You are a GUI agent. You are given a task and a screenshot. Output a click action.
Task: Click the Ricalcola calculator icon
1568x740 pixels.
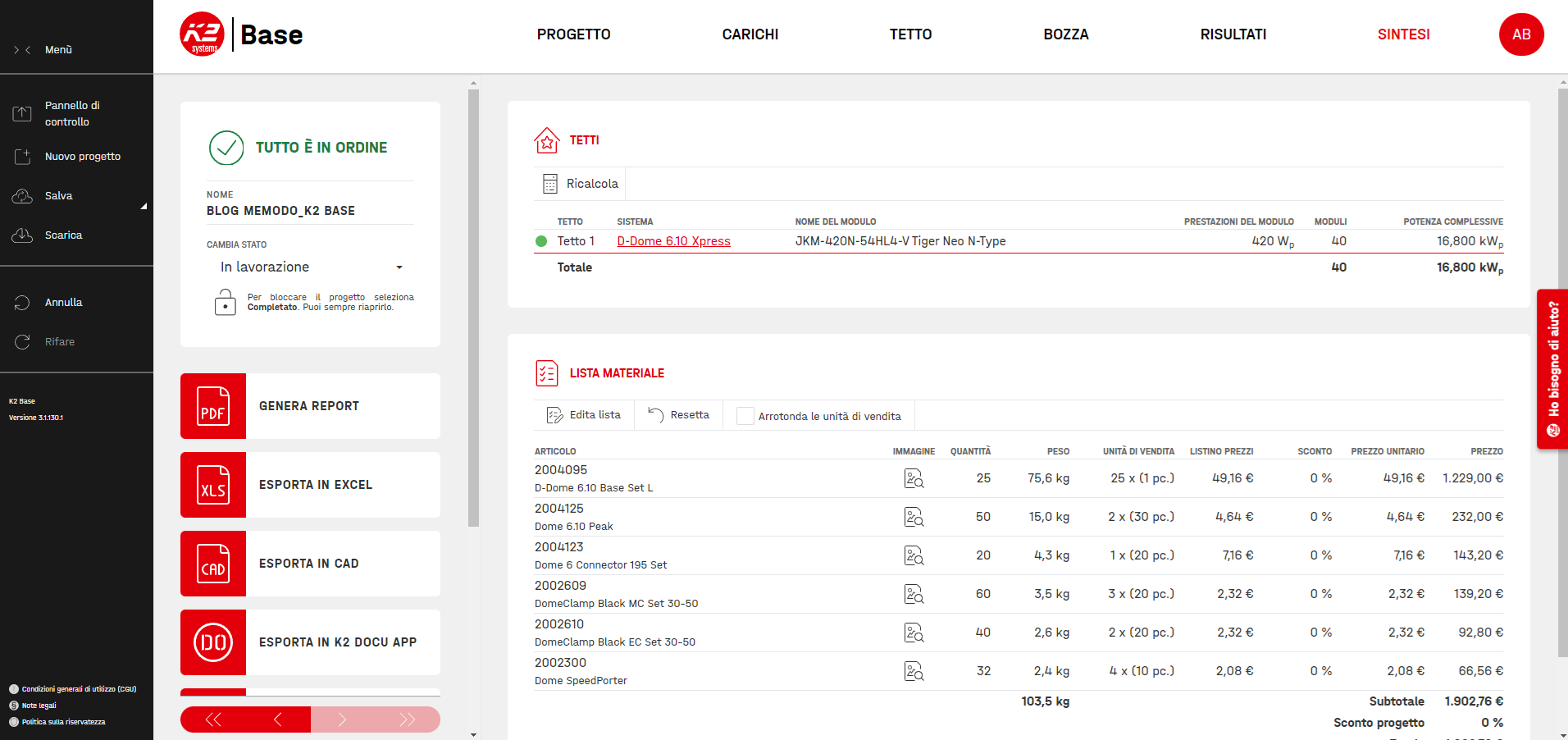coord(550,184)
